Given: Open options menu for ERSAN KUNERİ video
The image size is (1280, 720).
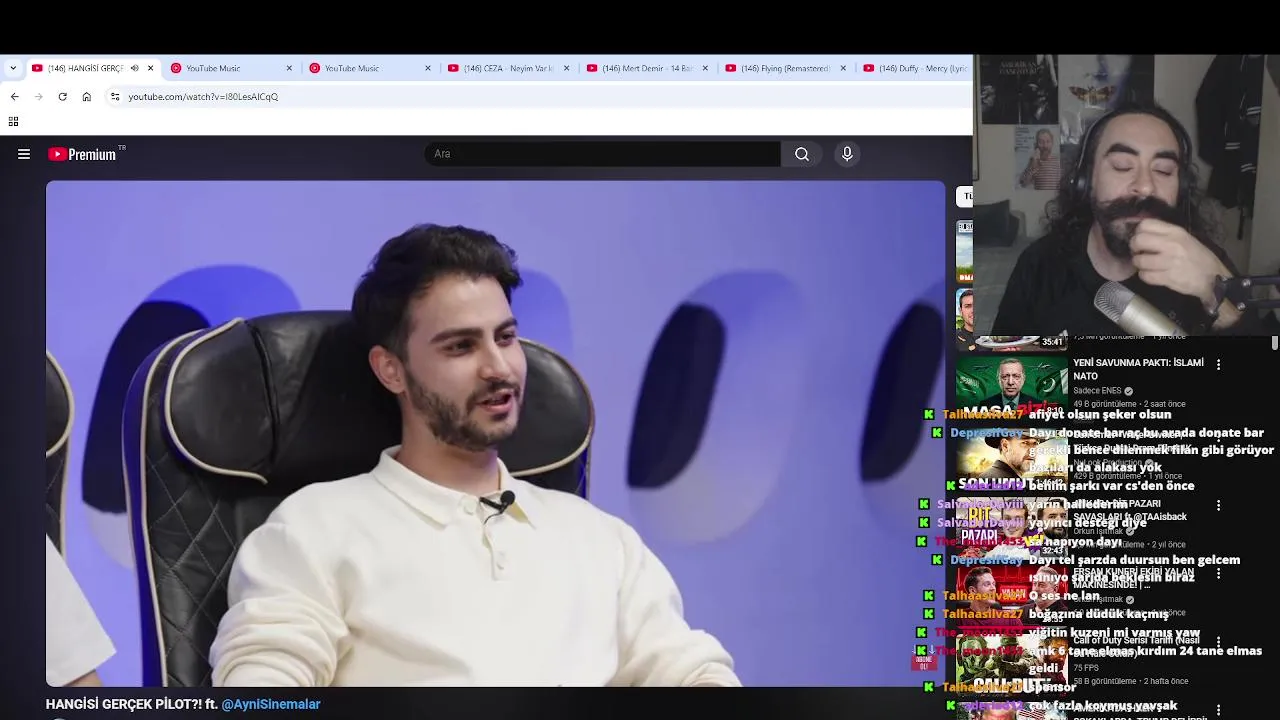Looking at the screenshot, I should tap(1218, 574).
